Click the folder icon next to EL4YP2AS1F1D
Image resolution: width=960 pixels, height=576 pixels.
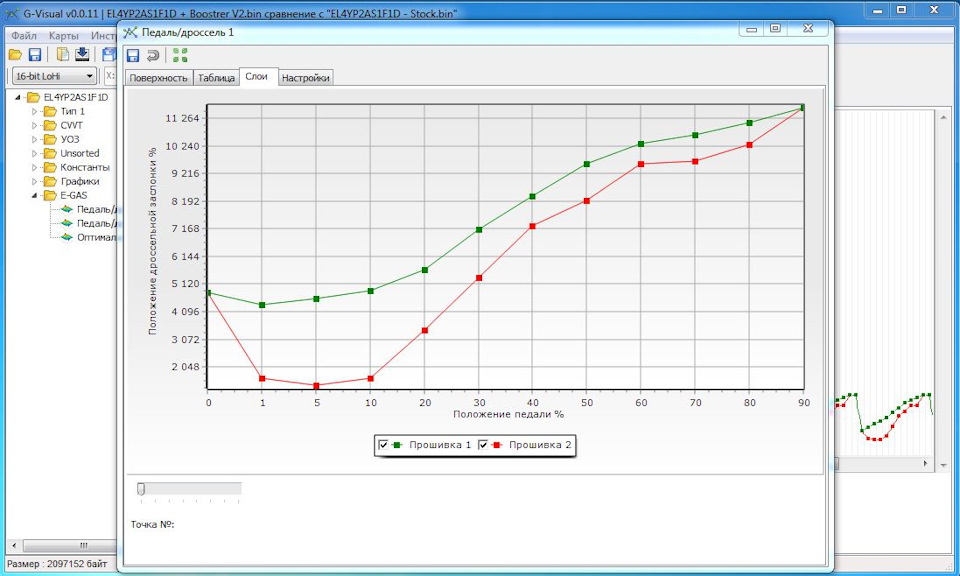pyautogui.click(x=34, y=97)
